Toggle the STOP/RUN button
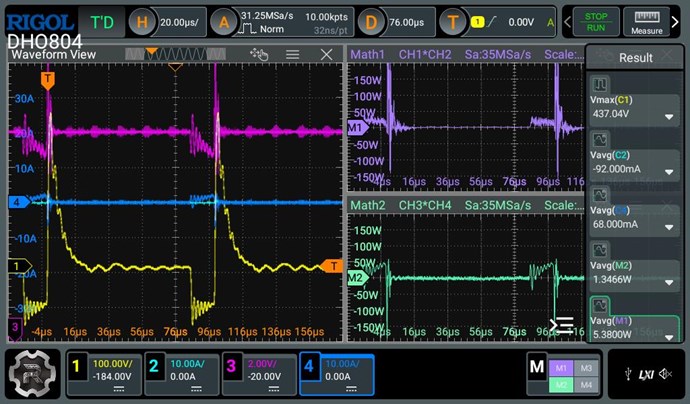This screenshot has height=404, width=690. click(x=596, y=22)
